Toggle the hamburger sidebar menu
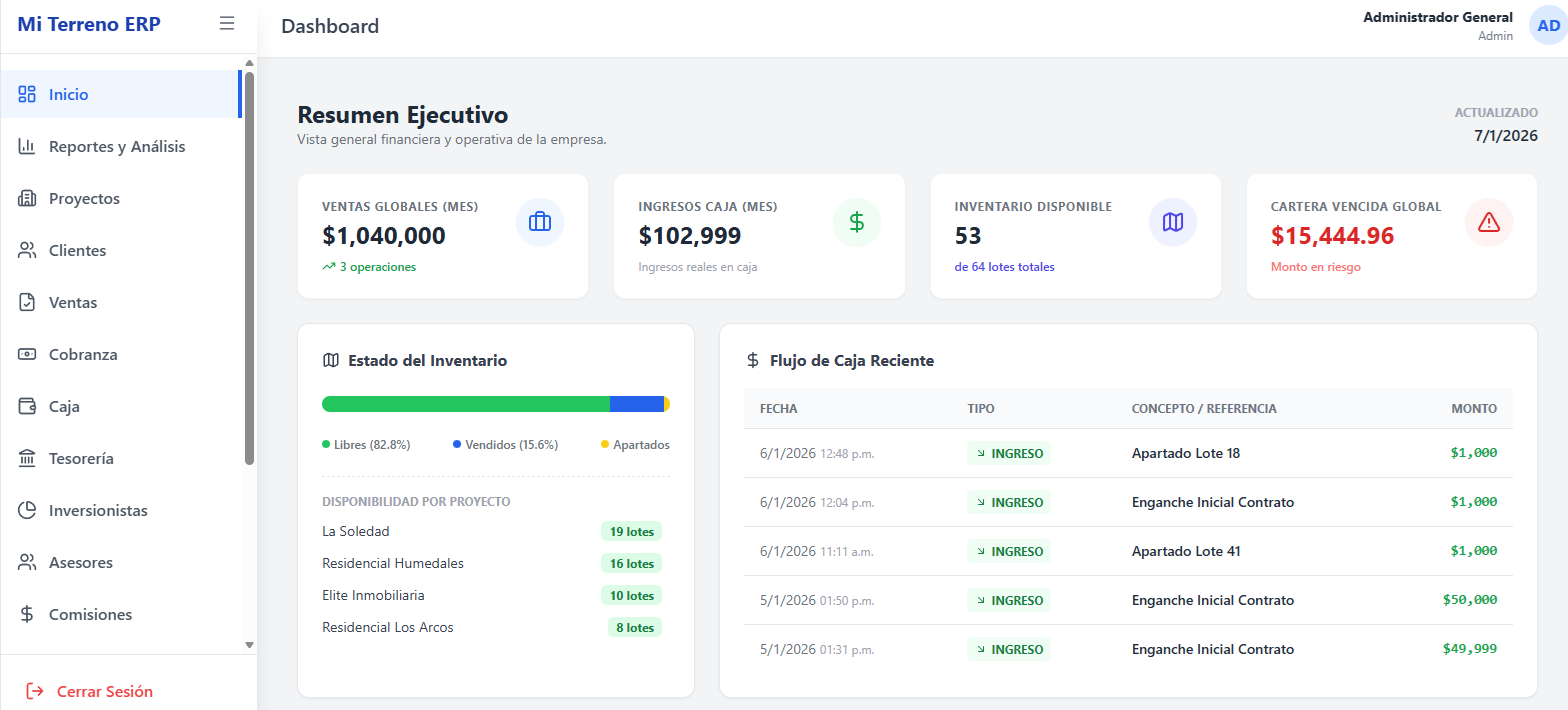Screen dimensions: 1568x710 [227, 24]
